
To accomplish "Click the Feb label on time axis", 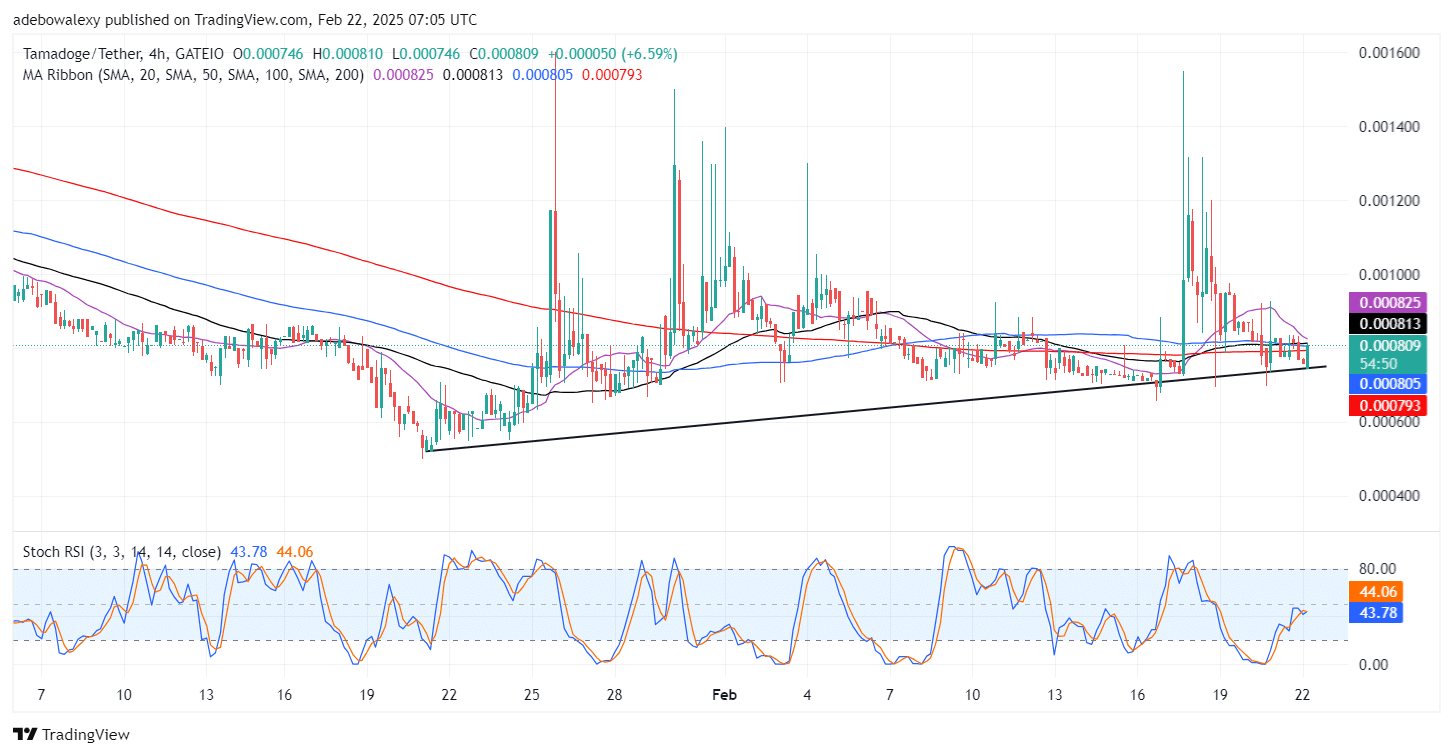I will [x=724, y=694].
